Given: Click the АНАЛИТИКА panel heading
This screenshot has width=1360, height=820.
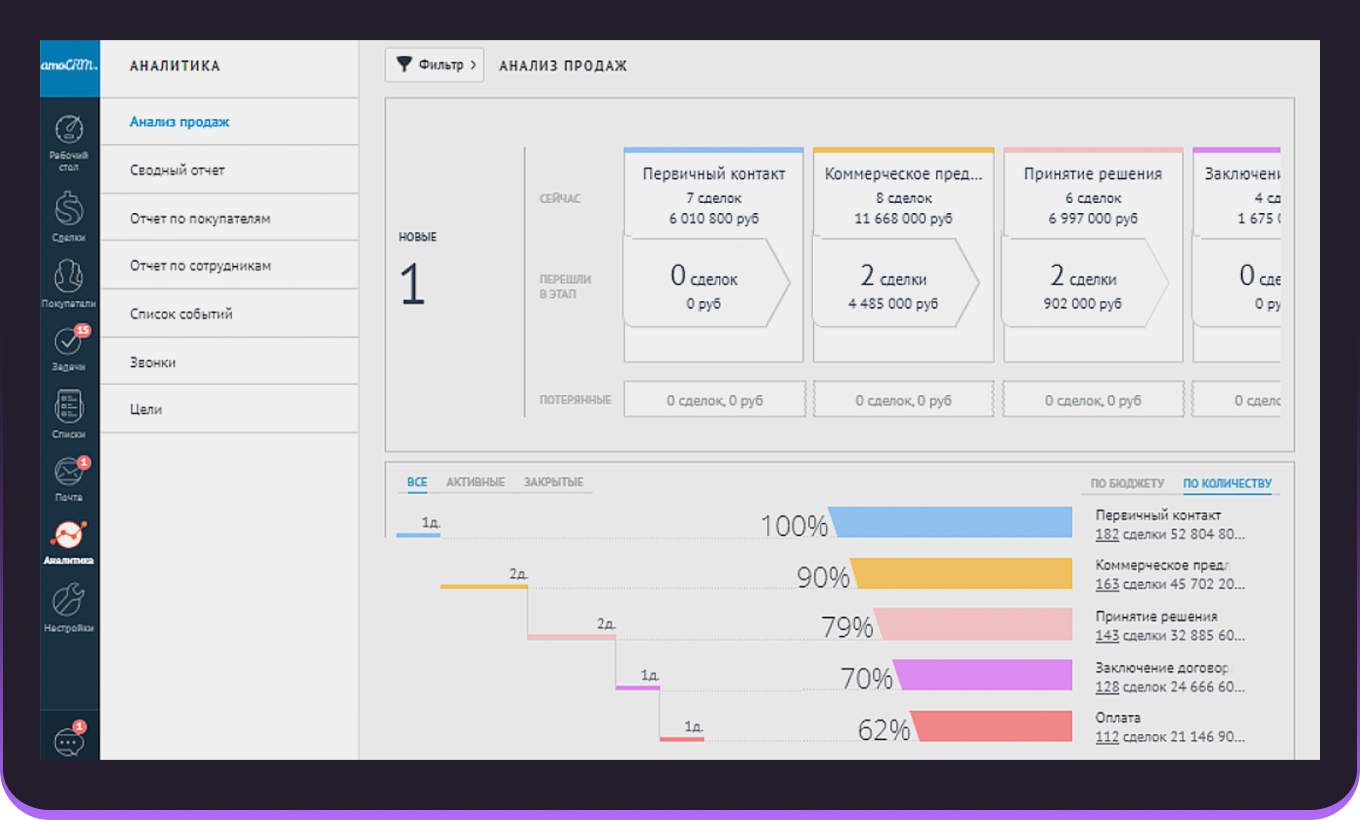Looking at the screenshot, I should tap(175, 66).
